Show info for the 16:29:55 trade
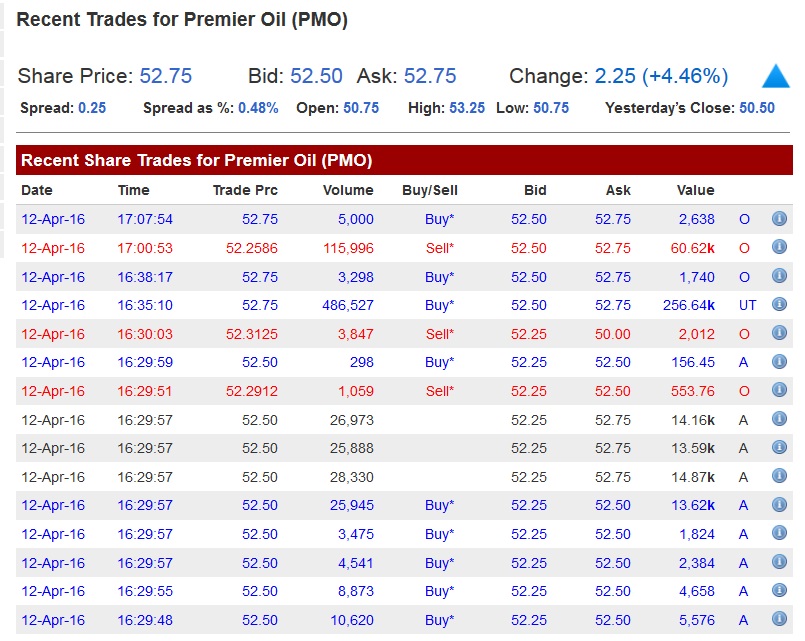Image resolution: width=805 pixels, height=641 pixels. click(x=779, y=591)
